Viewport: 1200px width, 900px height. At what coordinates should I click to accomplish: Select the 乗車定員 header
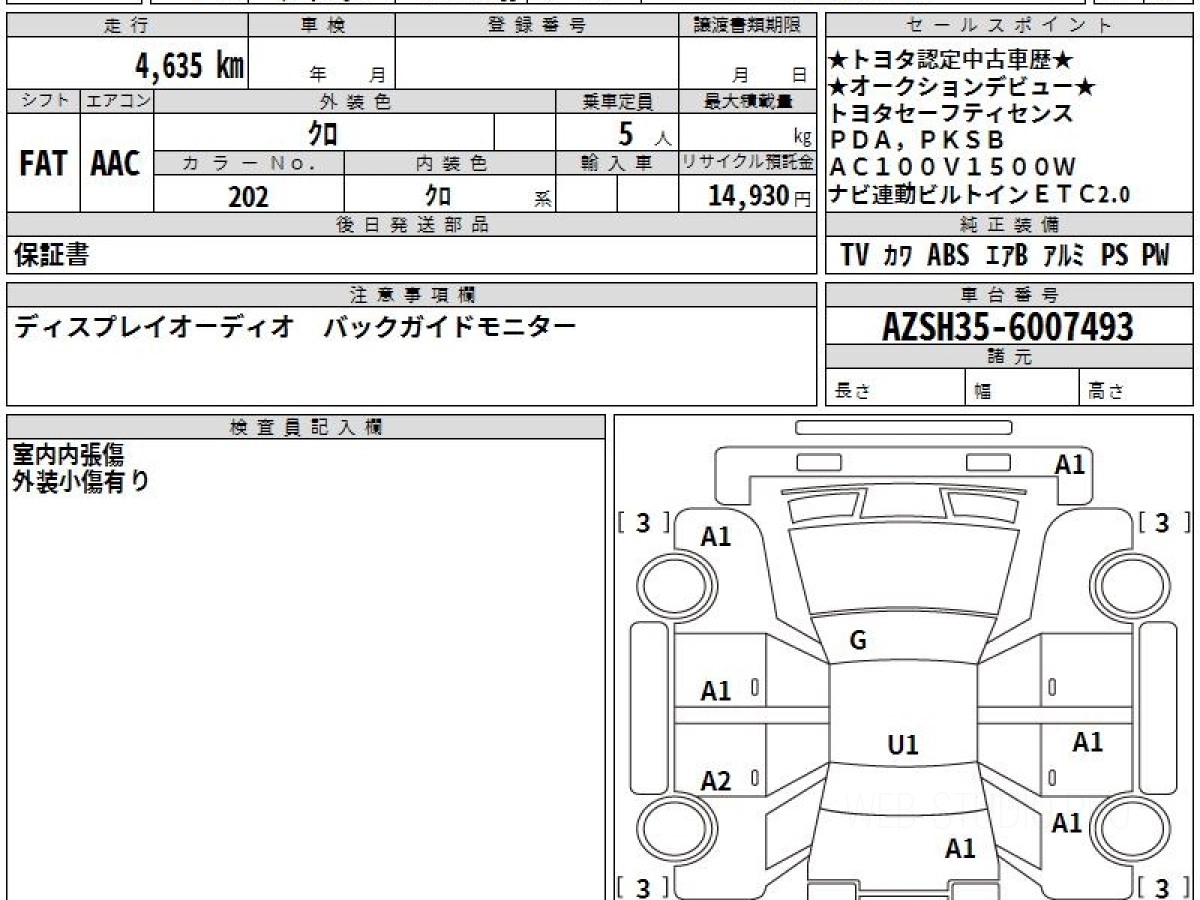(617, 101)
